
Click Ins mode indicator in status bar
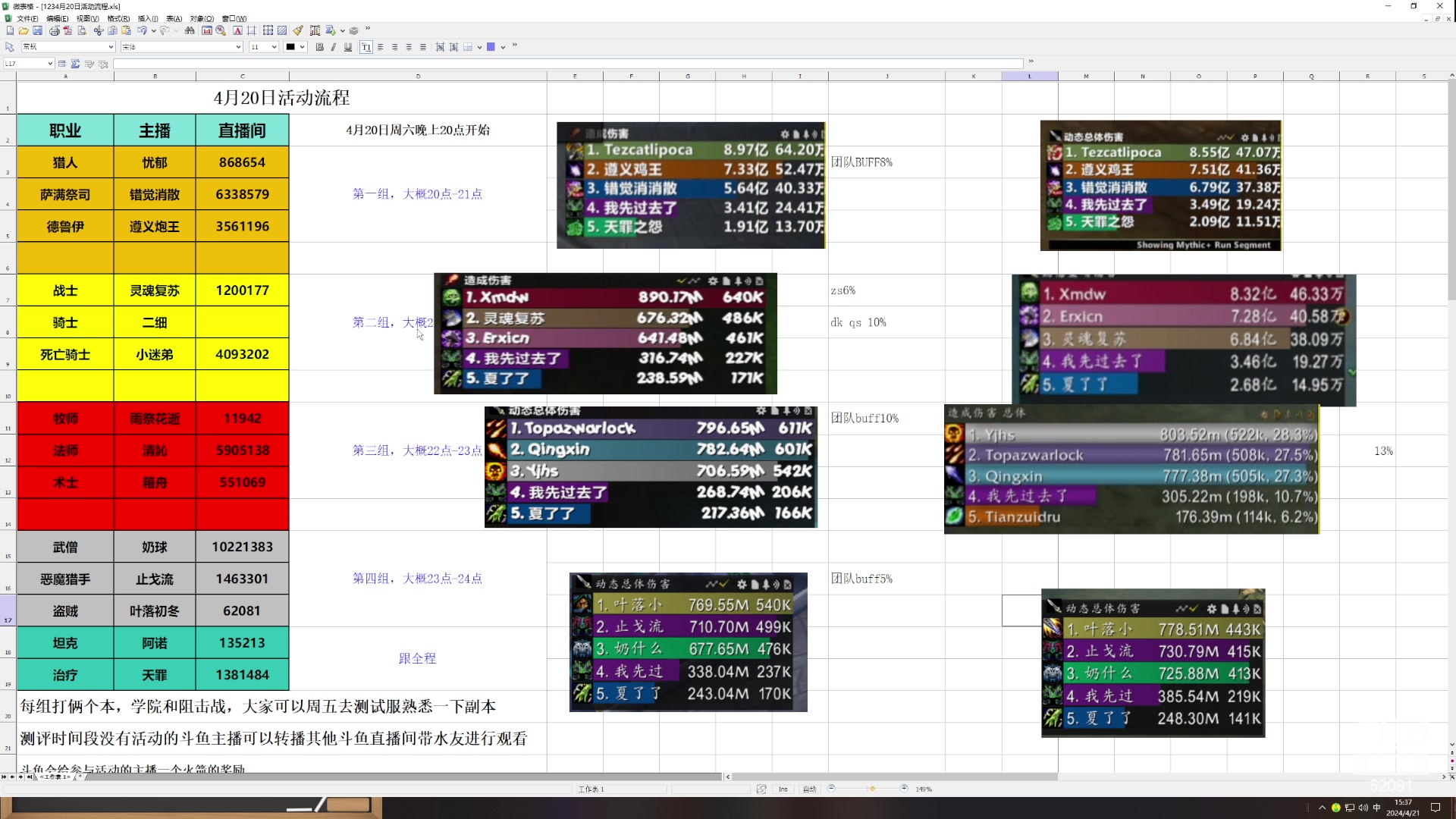(x=783, y=789)
